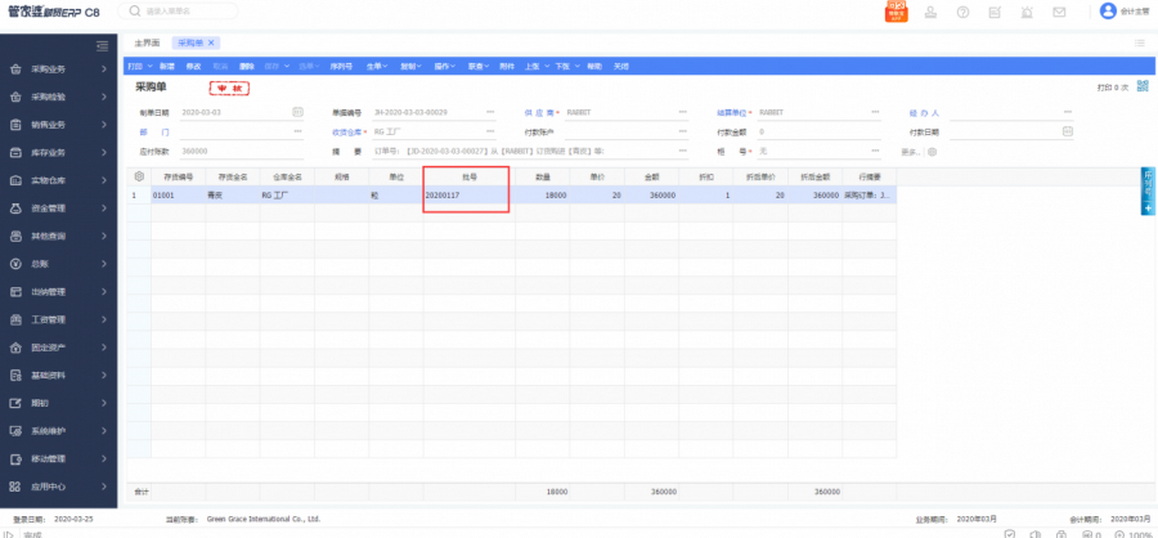The image size is (1158, 538).
Task: Open the 操作 toolbar dropdown
Action: click(x=443, y=66)
